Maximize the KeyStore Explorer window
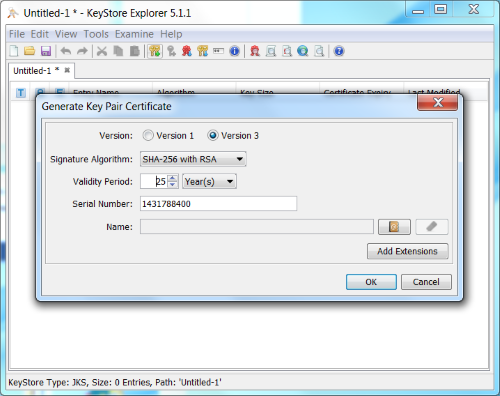The image size is (500, 396). pos(441,9)
